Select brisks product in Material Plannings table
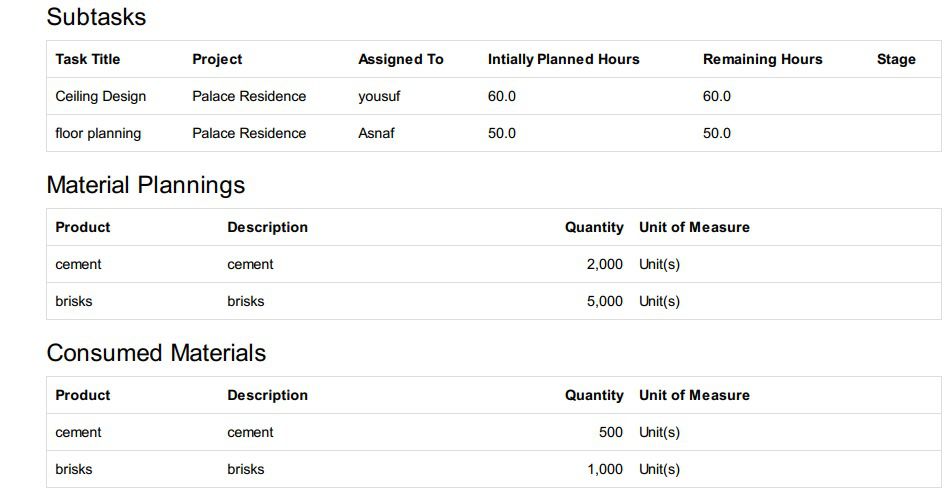Viewport: 952px width, 501px height. [74, 301]
